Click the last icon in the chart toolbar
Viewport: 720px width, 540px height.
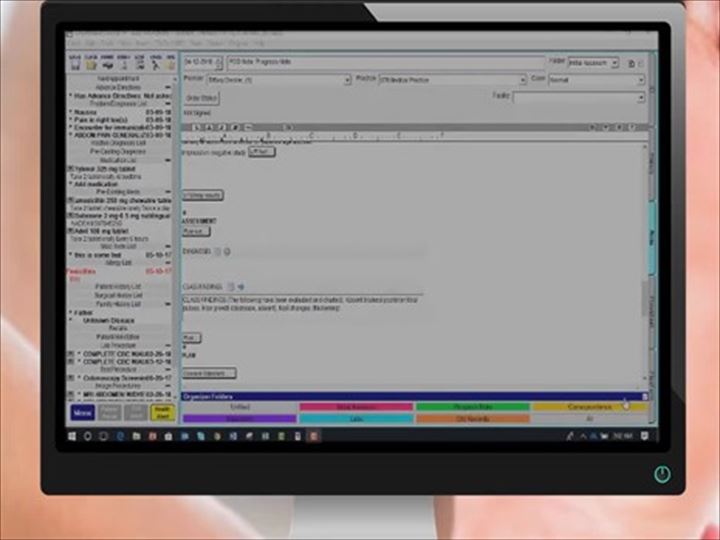pyautogui.click(x=170, y=63)
